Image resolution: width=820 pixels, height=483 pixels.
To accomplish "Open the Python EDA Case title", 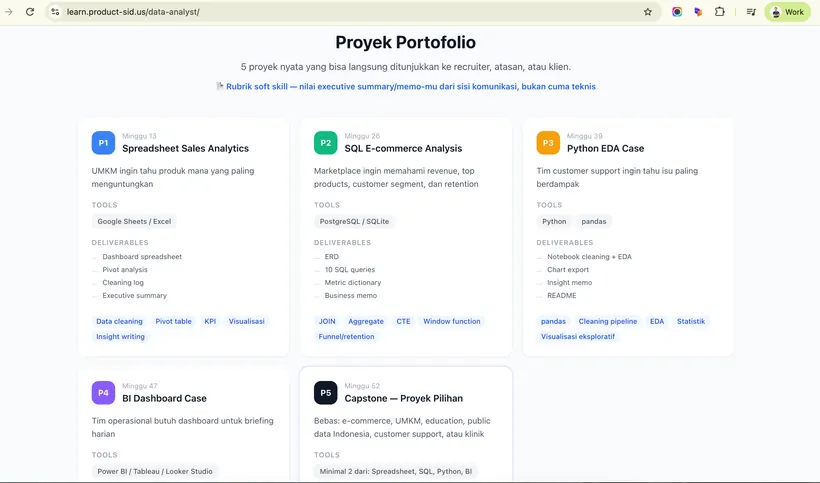I will coord(606,148).
